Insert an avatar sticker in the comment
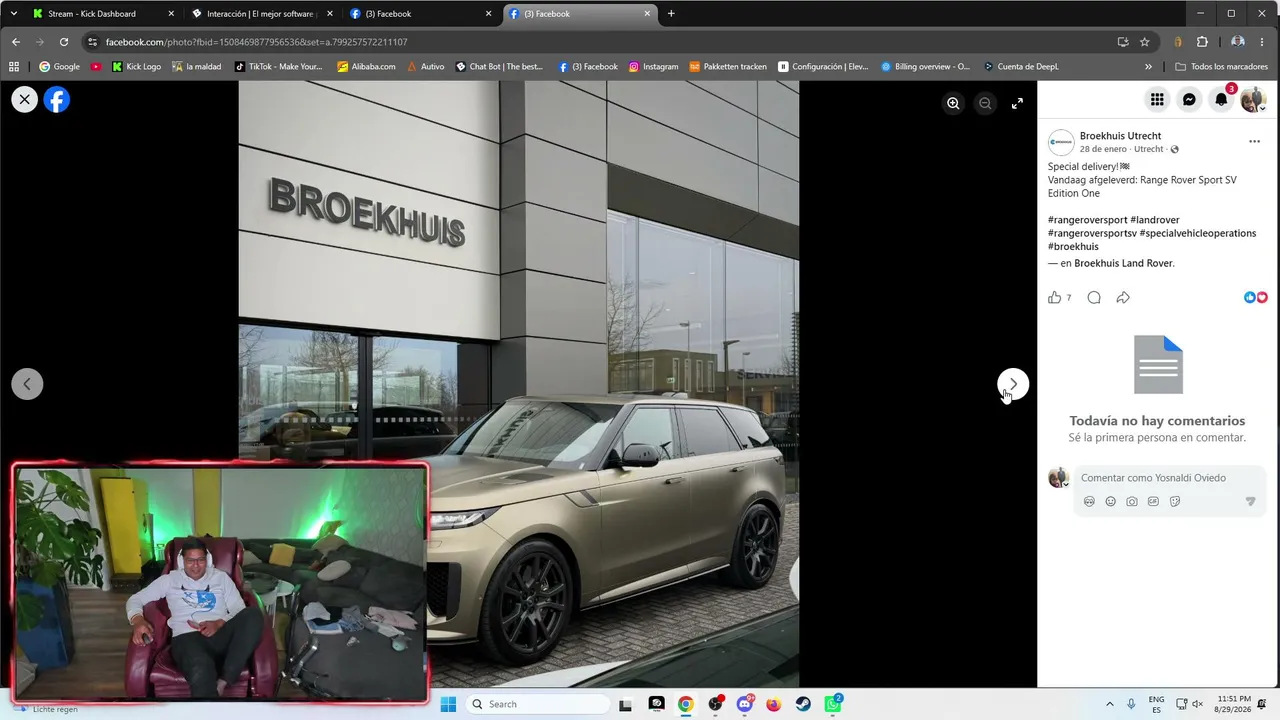This screenshot has width=1280, height=720. (x=1089, y=501)
